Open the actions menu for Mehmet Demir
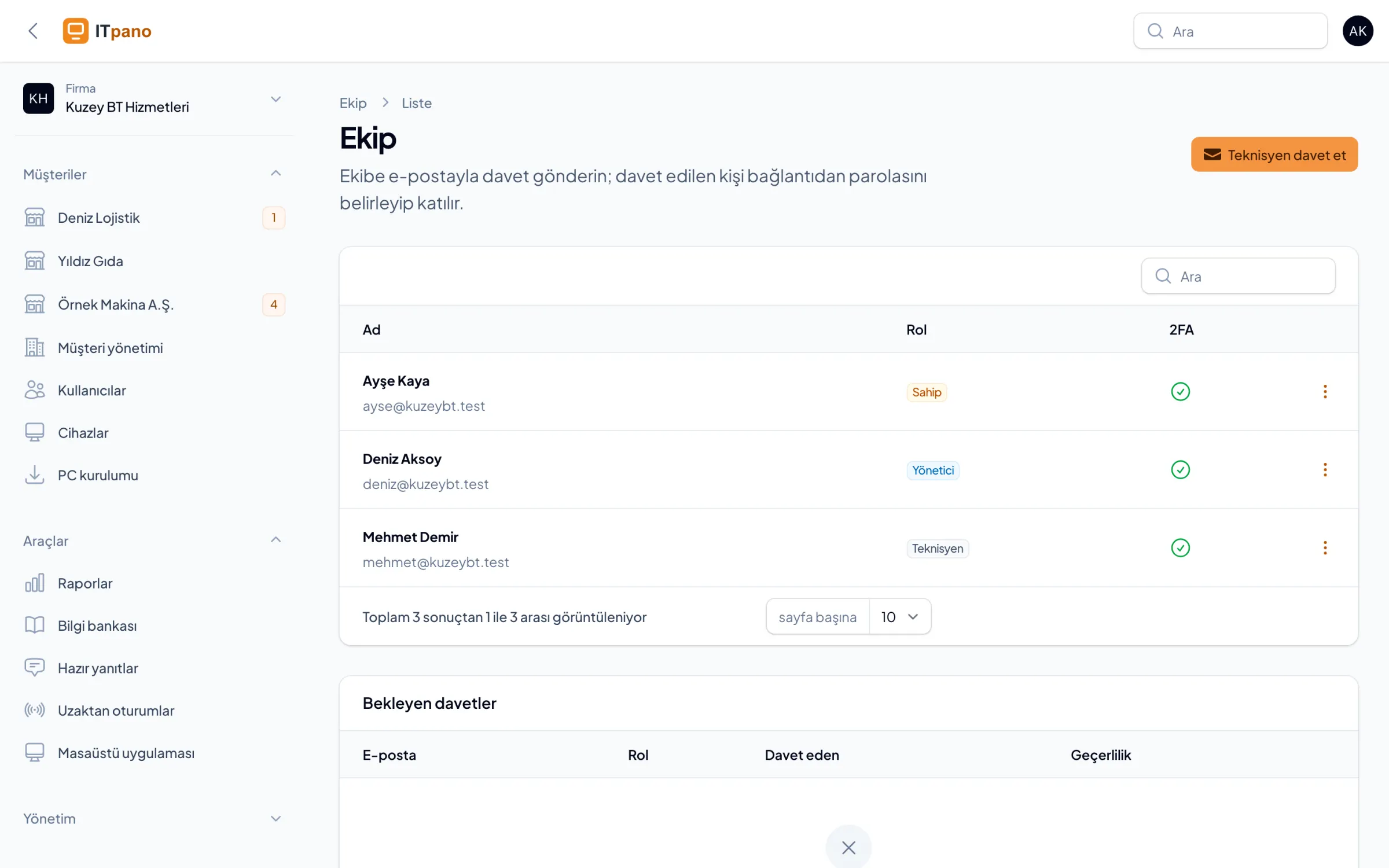Image resolution: width=1389 pixels, height=868 pixels. 1325,548
